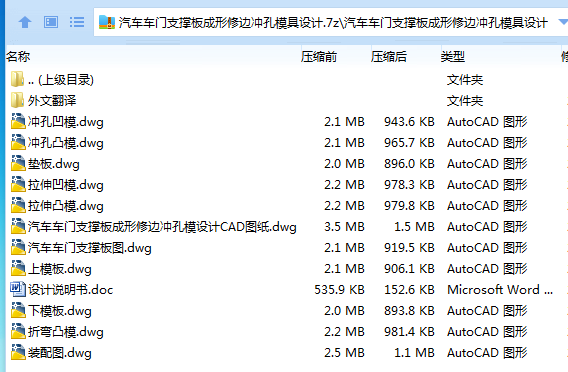
Task: Click the 893.8 KB compressed size value
Action: point(409,311)
